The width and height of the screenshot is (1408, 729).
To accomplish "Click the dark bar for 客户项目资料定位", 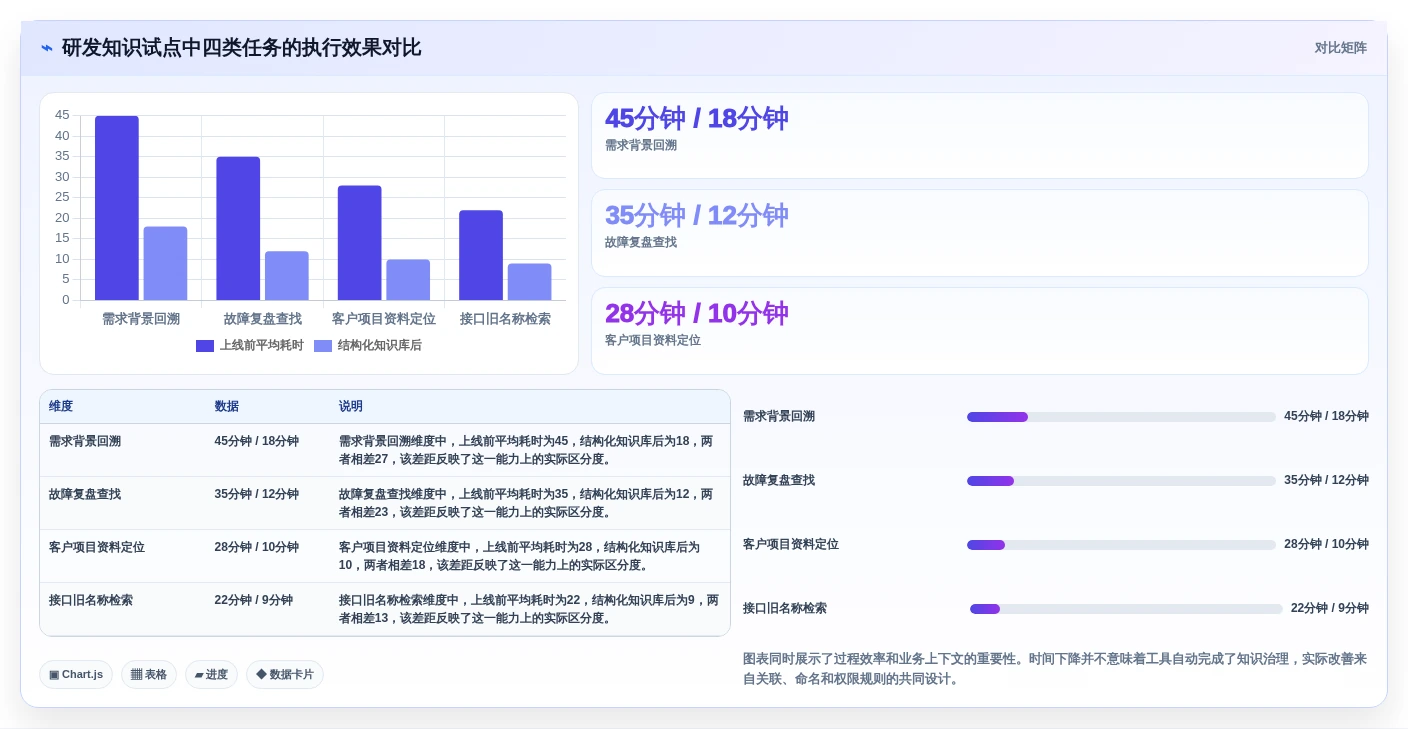I will 359,243.
